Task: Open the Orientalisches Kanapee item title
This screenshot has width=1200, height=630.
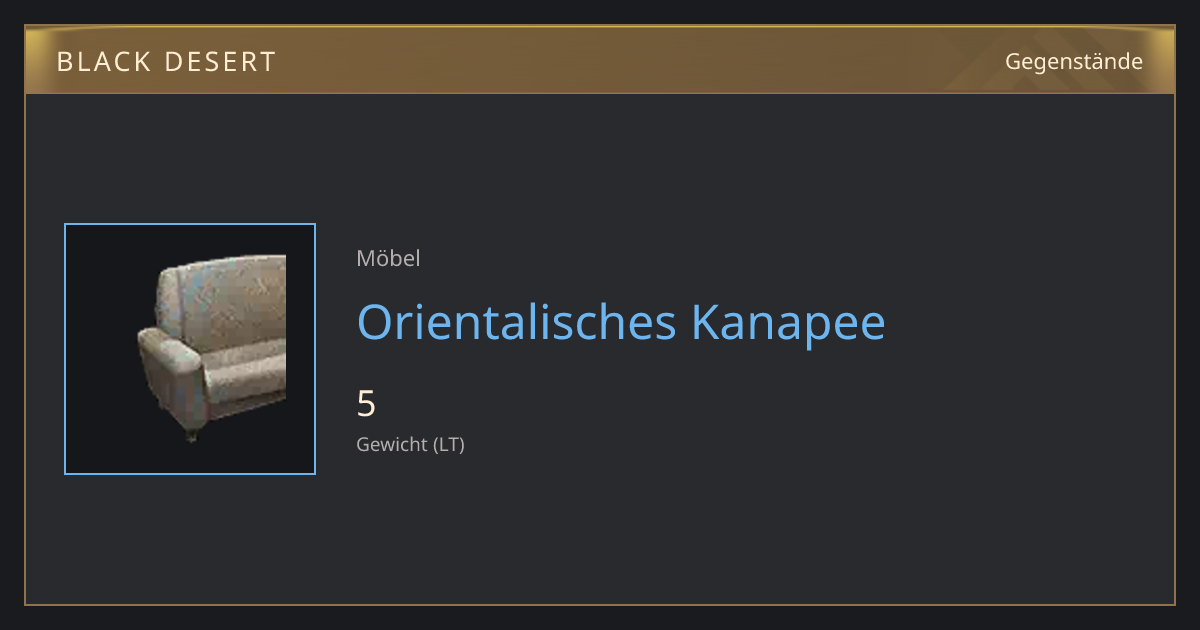Action: click(x=621, y=322)
